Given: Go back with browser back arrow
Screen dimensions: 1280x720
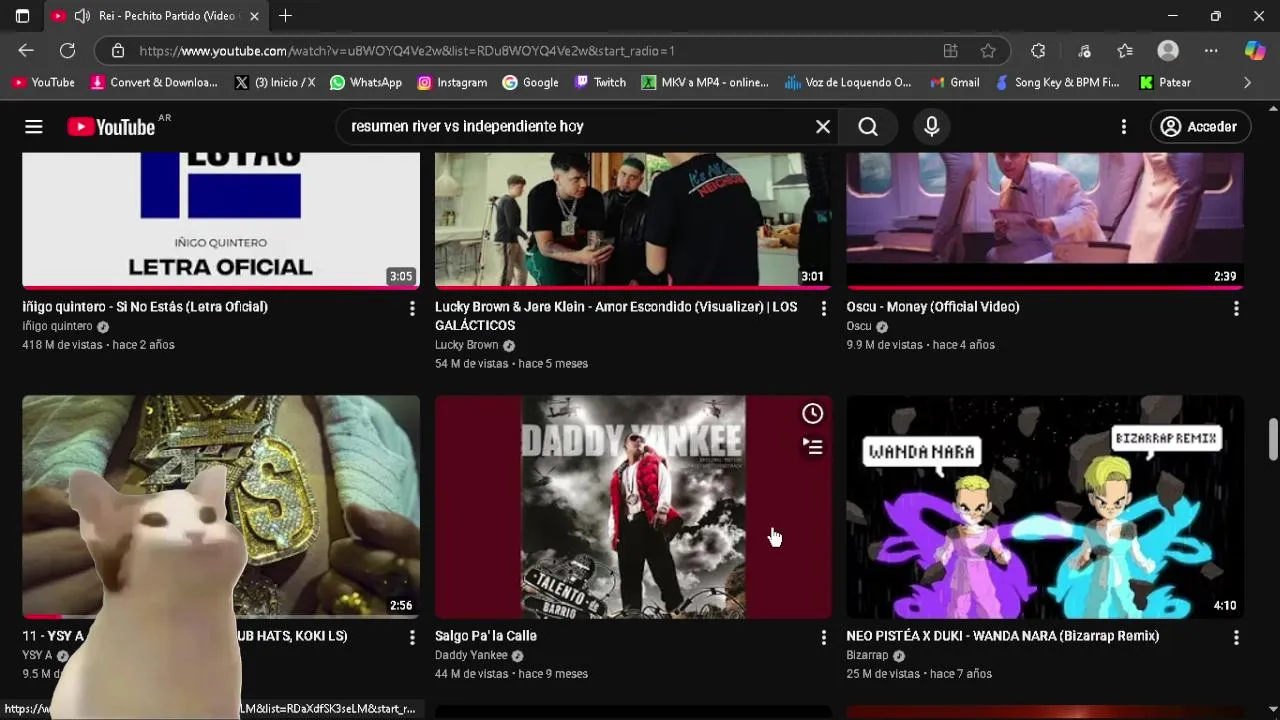Looking at the screenshot, I should [x=26, y=51].
